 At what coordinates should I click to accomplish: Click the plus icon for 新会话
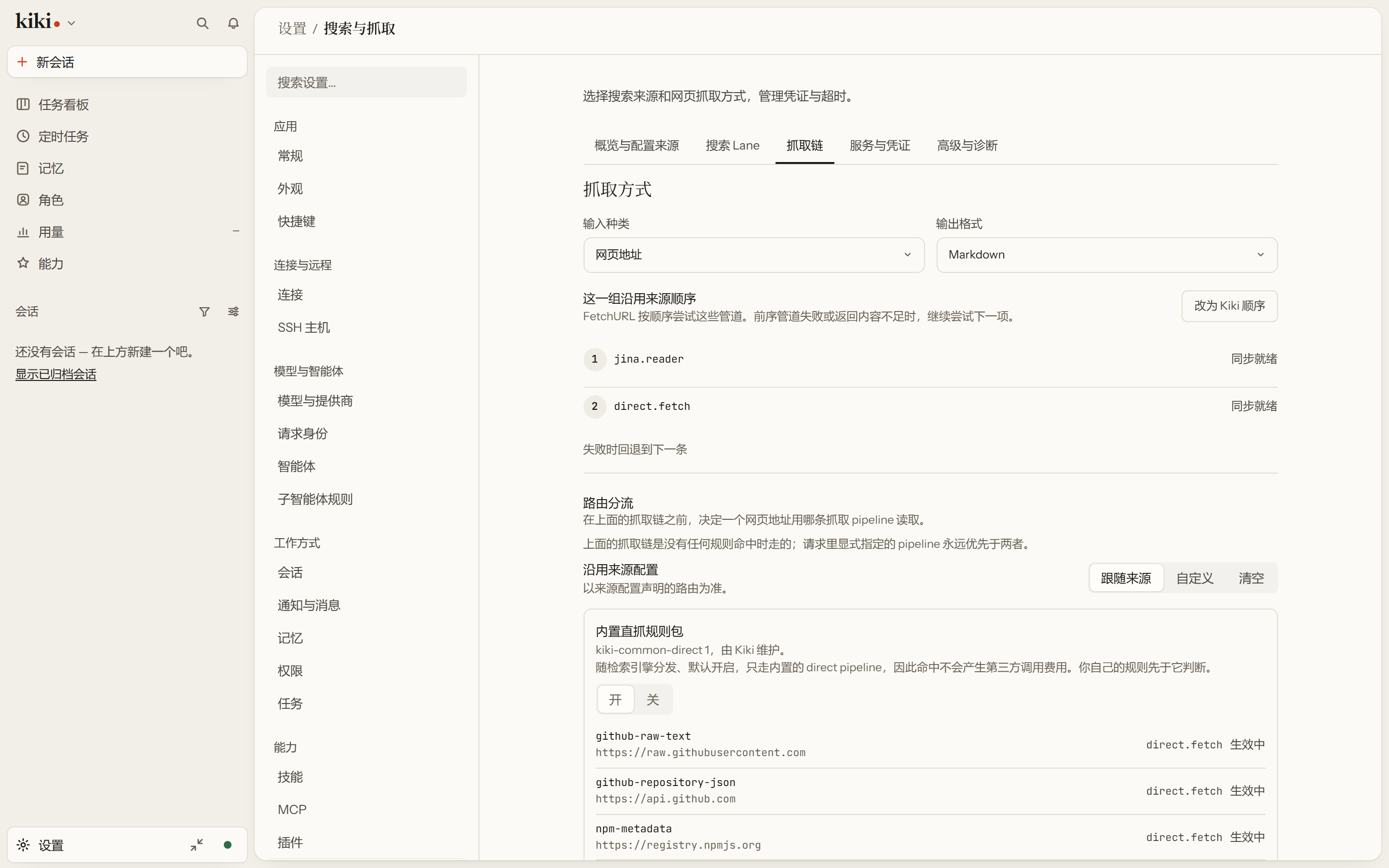point(22,61)
